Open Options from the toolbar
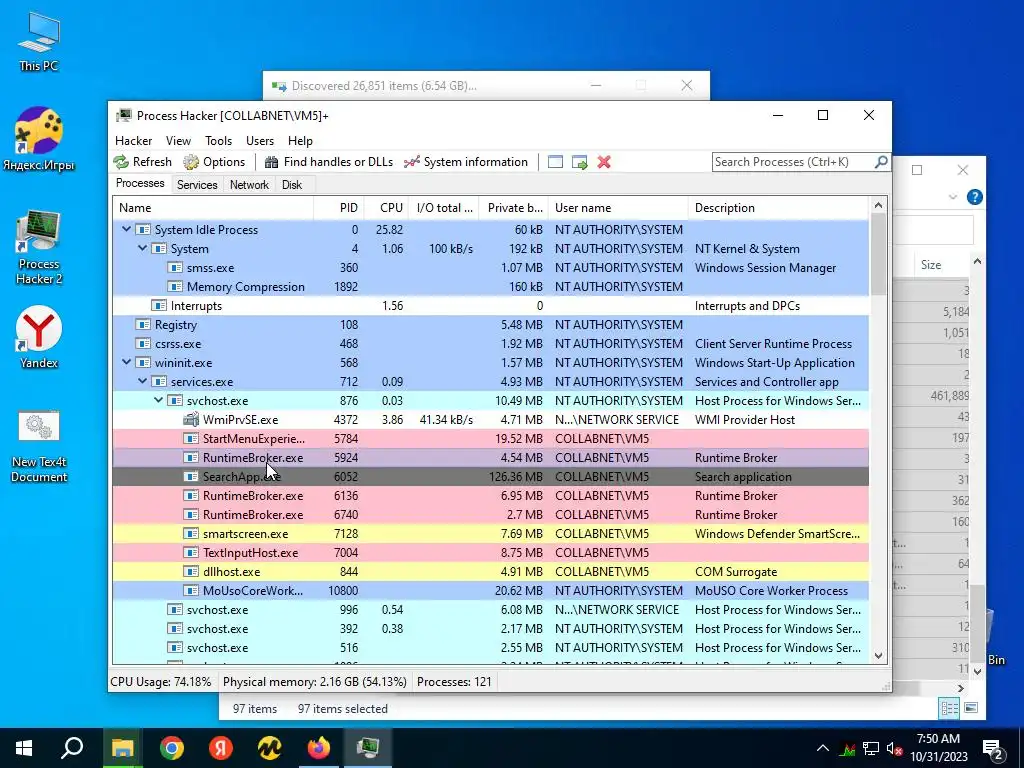1024x768 pixels. pos(214,162)
